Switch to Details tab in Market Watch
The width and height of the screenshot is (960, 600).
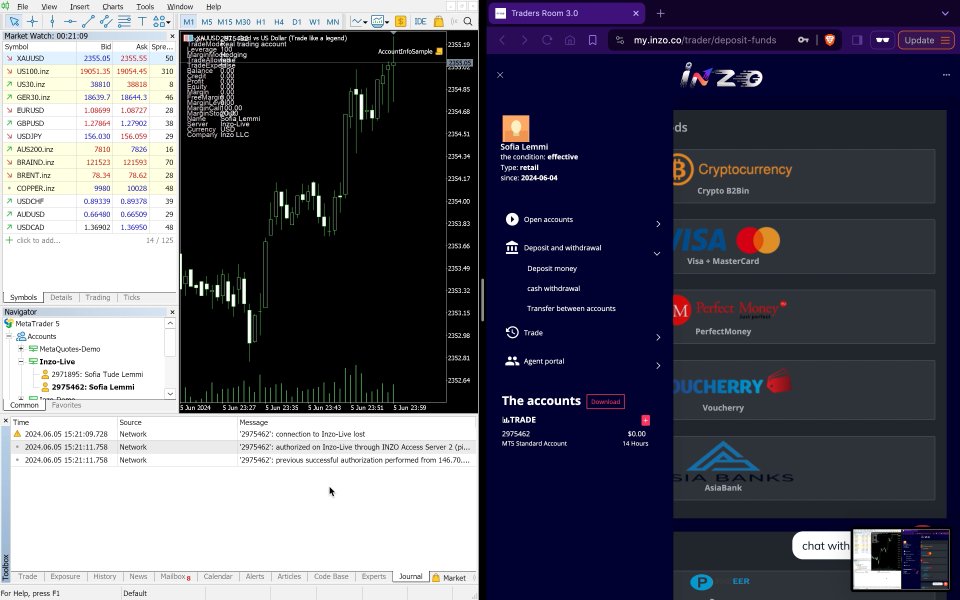(61, 298)
